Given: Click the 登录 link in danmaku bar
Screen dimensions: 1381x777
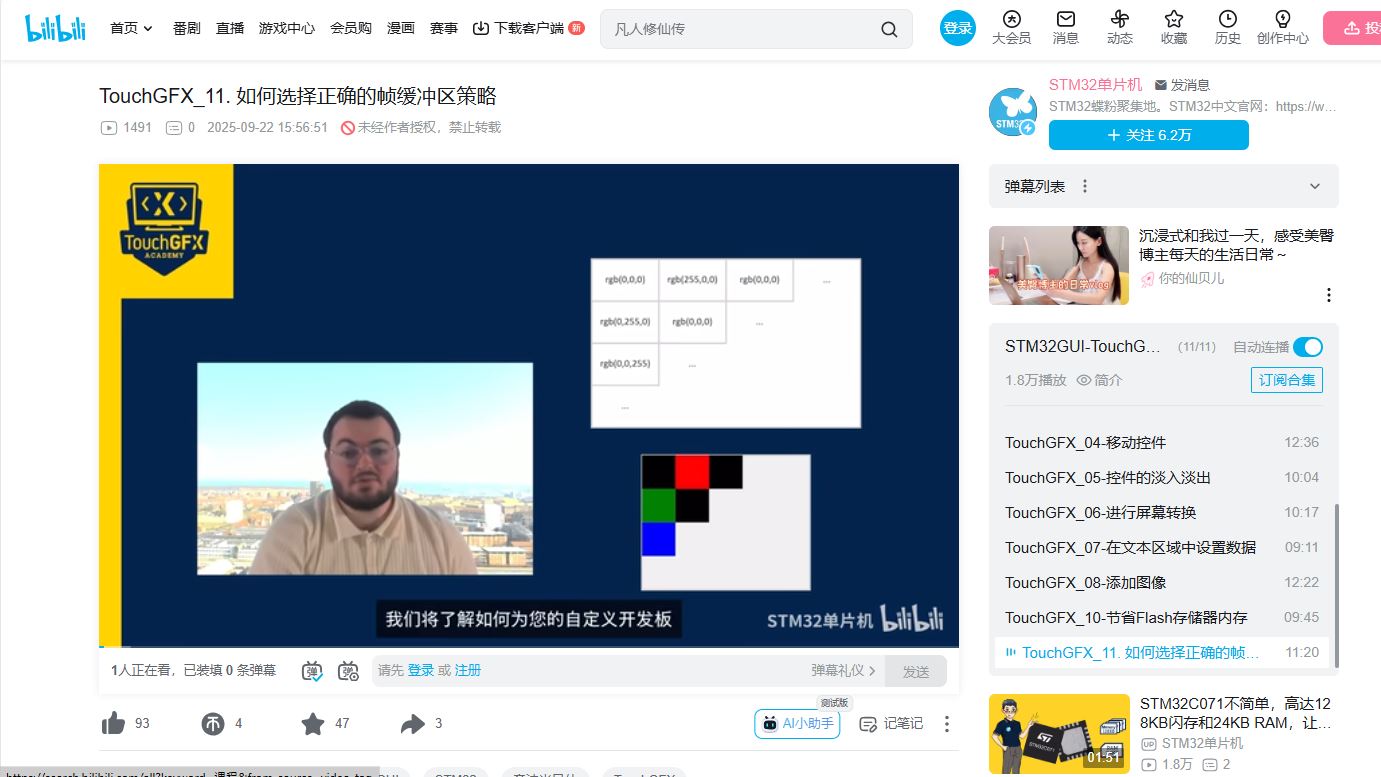Looking at the screenshot, I should tap(421, 670).
